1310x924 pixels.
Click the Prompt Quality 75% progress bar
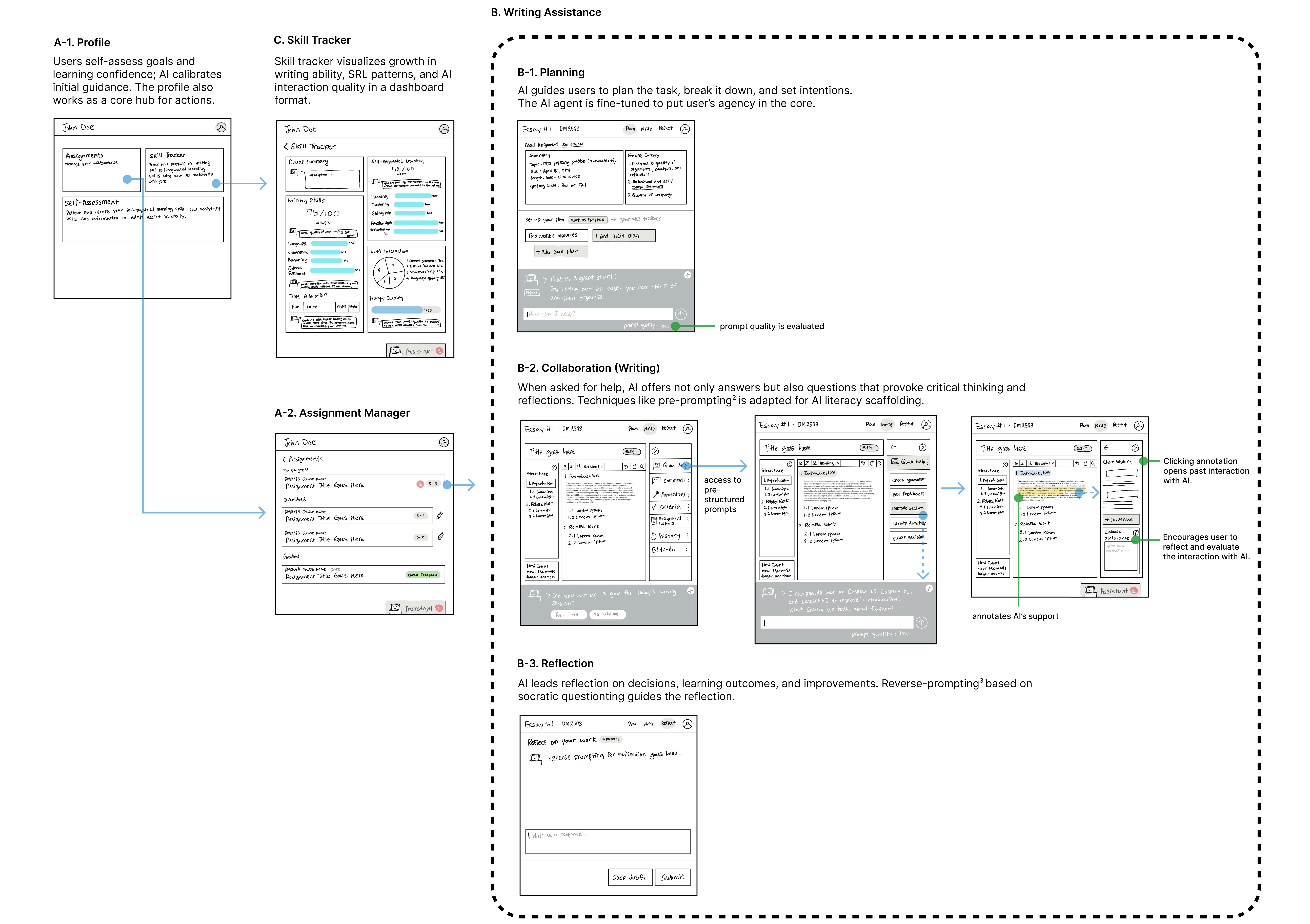pyautogui.click(x=397, y=310)
